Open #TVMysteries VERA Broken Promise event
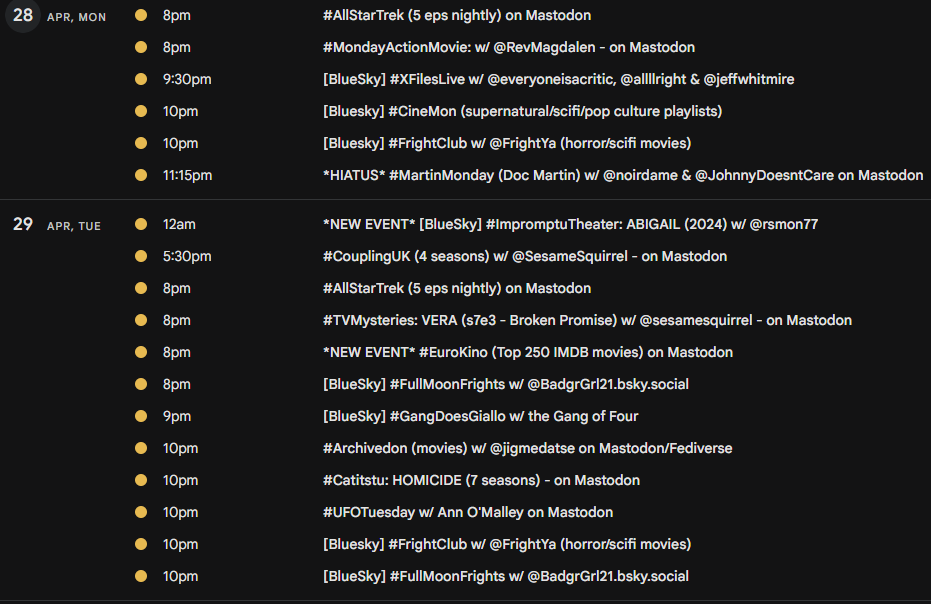This screenshot has width=931, height=604. click(587, 321)
